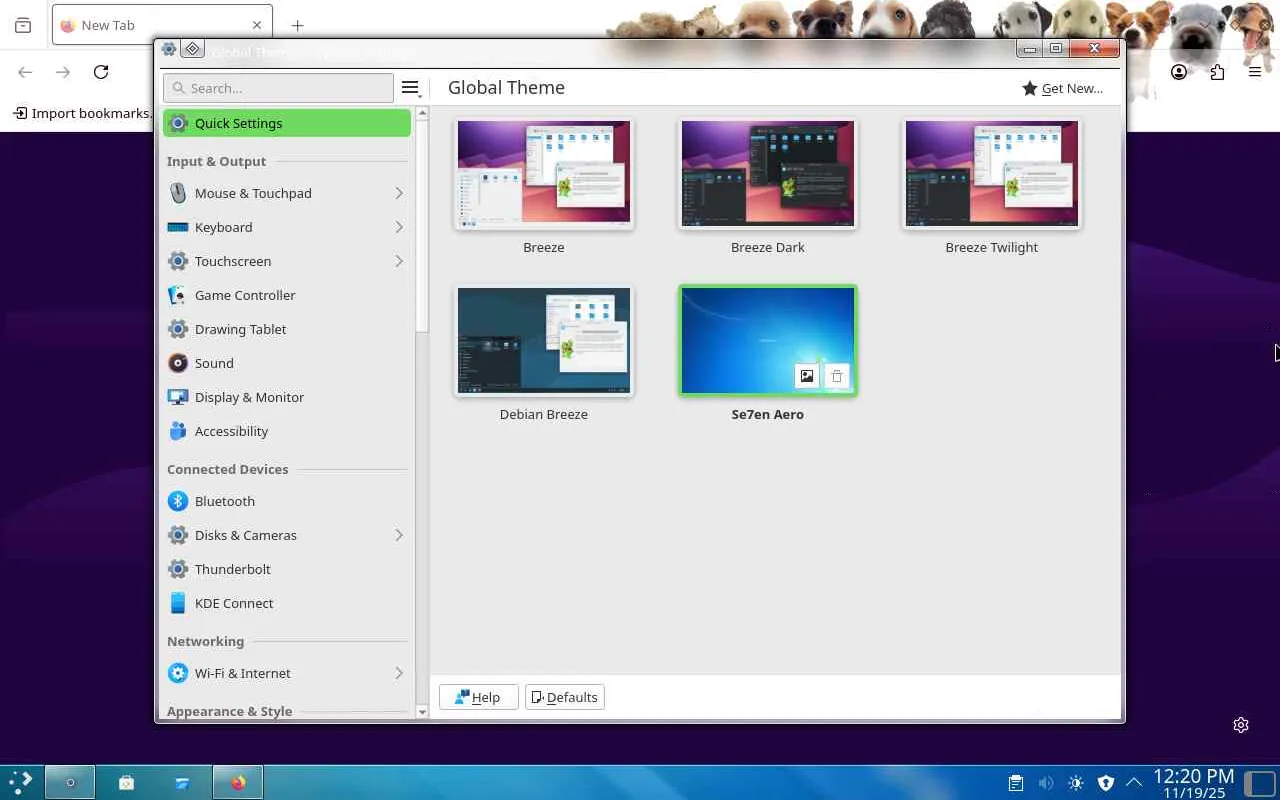Close the New Tab browser tab

click(257, 25)
